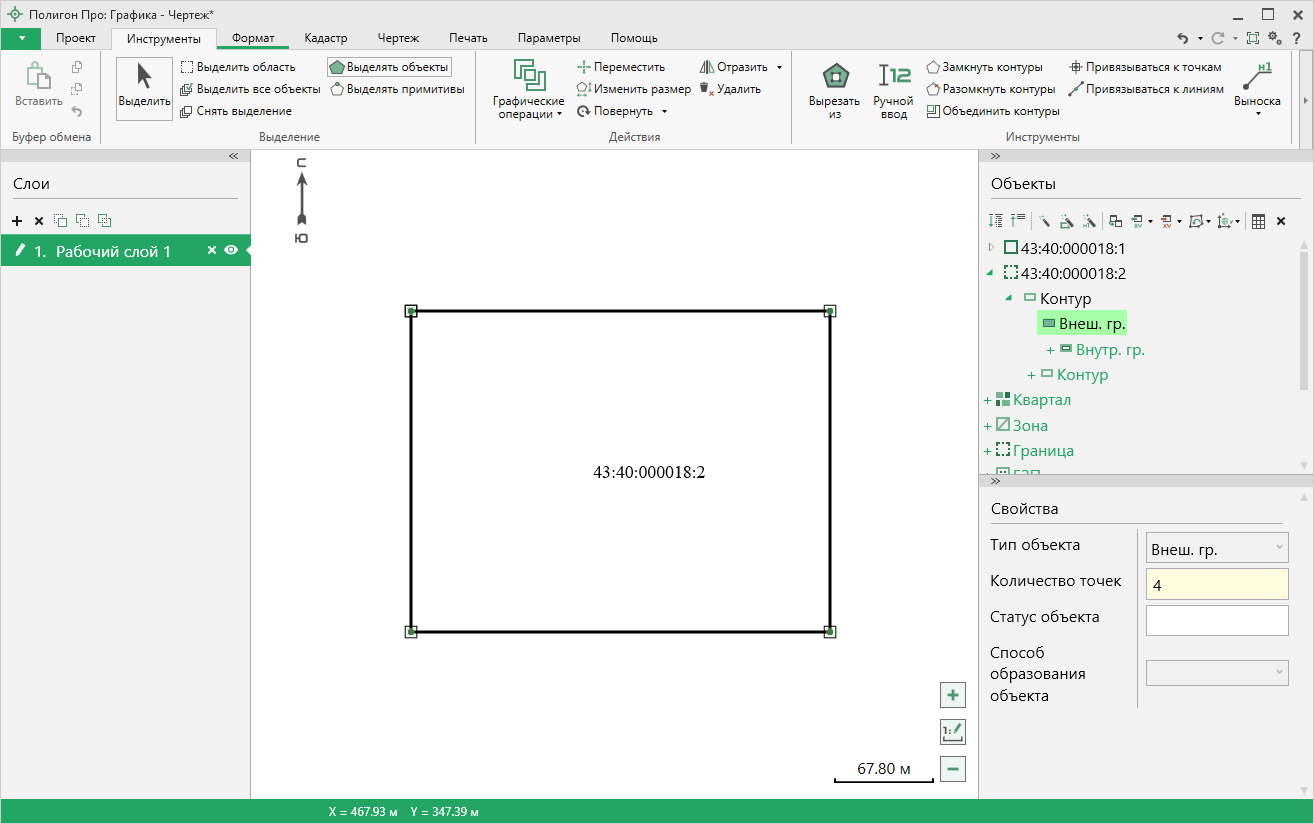Click the zoom out minus button on canvas

click(952, 769)
